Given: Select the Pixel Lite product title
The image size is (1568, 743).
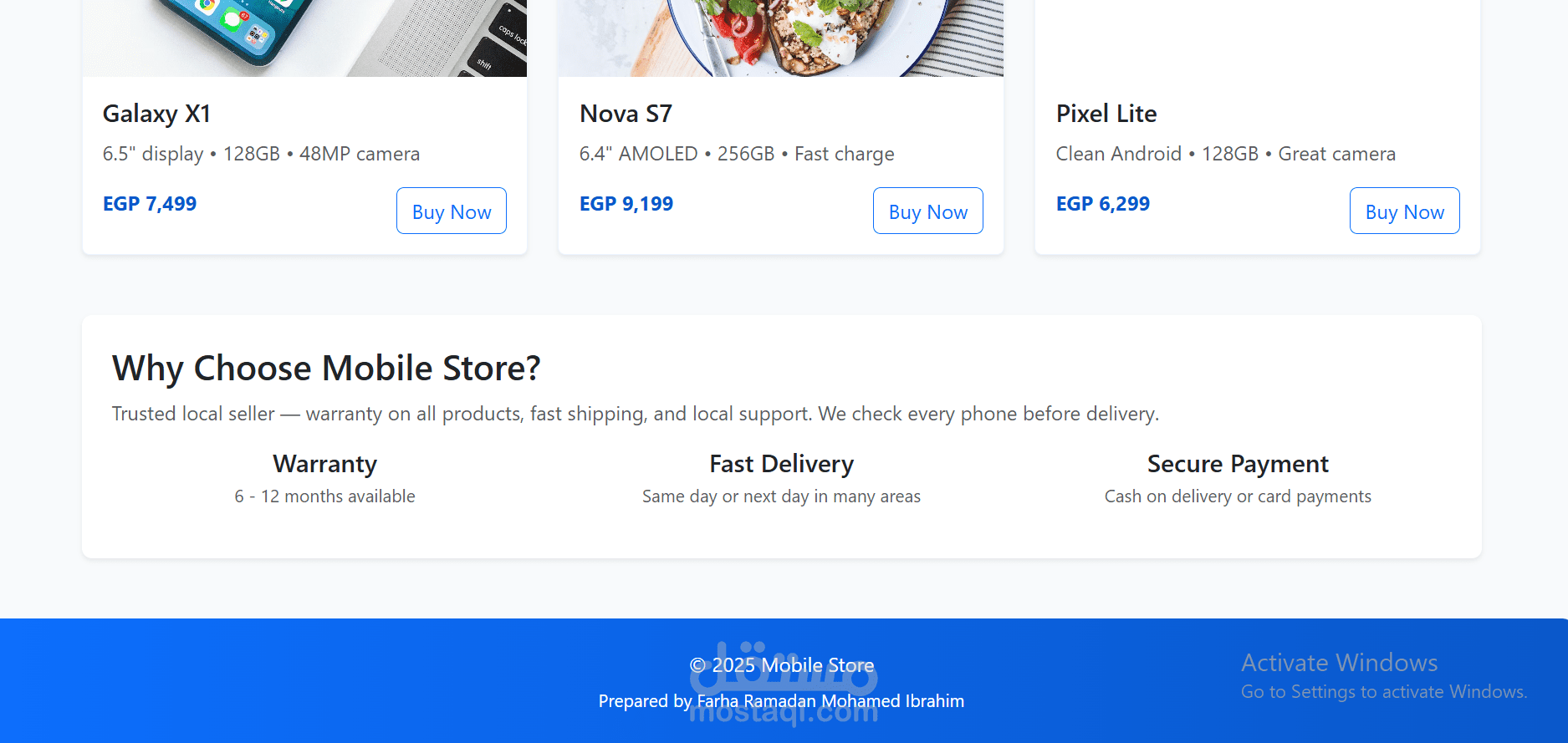Looking at the screenshot, I should coord(1106,114).
